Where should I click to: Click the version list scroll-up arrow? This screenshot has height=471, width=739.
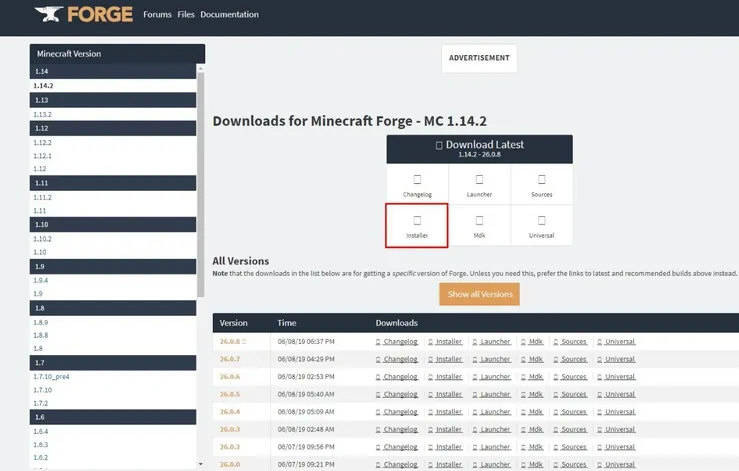click(201, 69)
